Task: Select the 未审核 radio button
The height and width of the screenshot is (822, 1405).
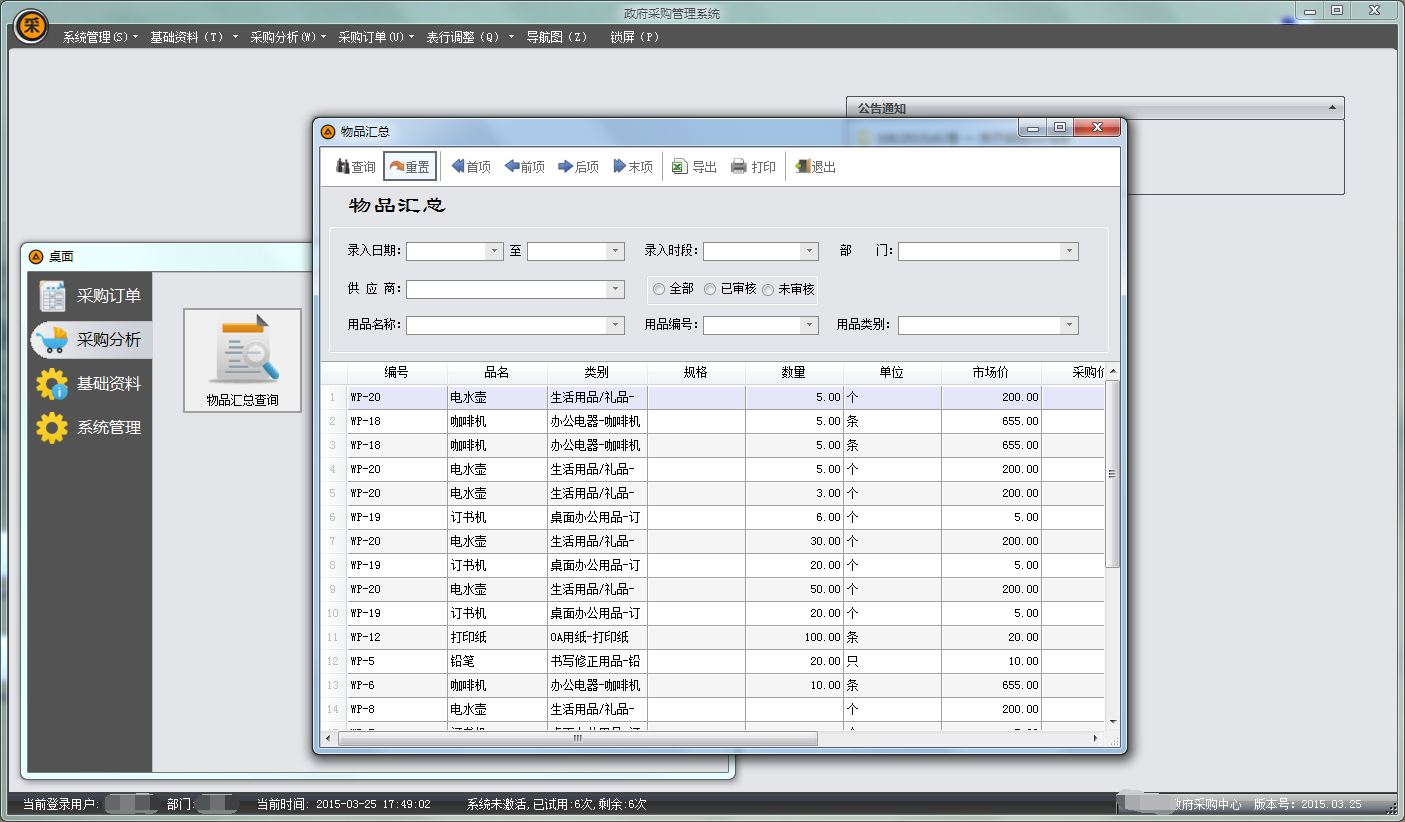Action: (x=768, y=289)
